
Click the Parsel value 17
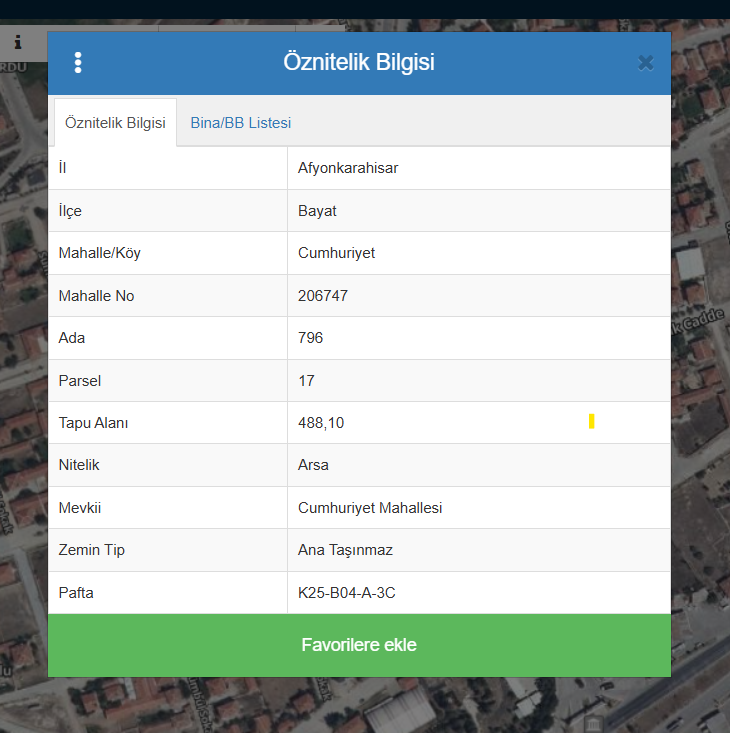click(306, 381)
